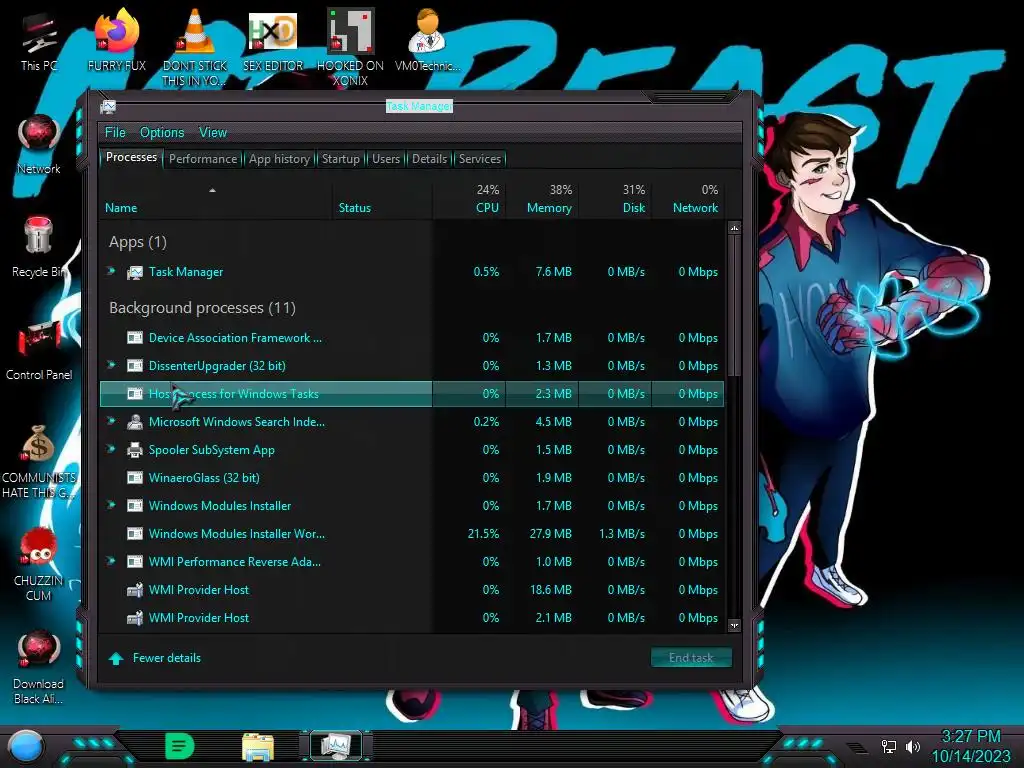
Task: Click the scrollbar up arrow
Action: click(x=734, y=228)
